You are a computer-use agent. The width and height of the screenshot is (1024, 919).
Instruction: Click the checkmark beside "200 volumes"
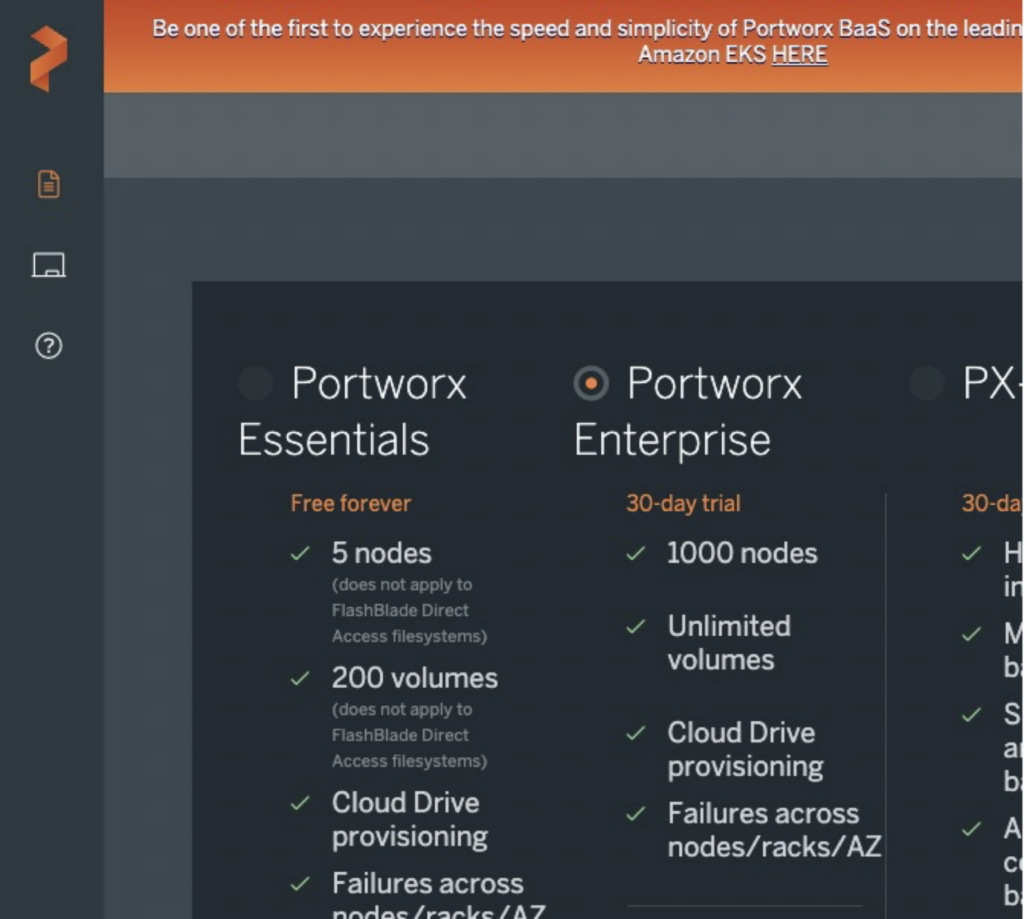click(x=299, y=678)
